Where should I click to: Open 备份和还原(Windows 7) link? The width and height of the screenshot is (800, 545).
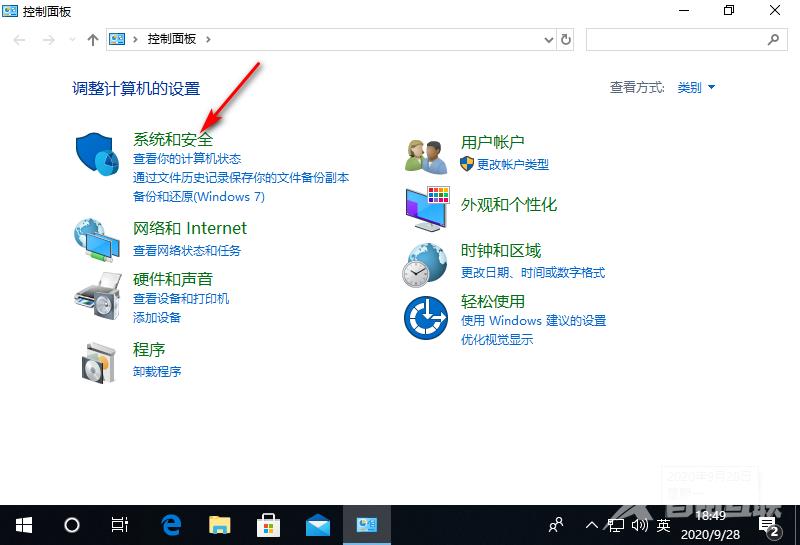pyautogui.click(x=198, y=196)
